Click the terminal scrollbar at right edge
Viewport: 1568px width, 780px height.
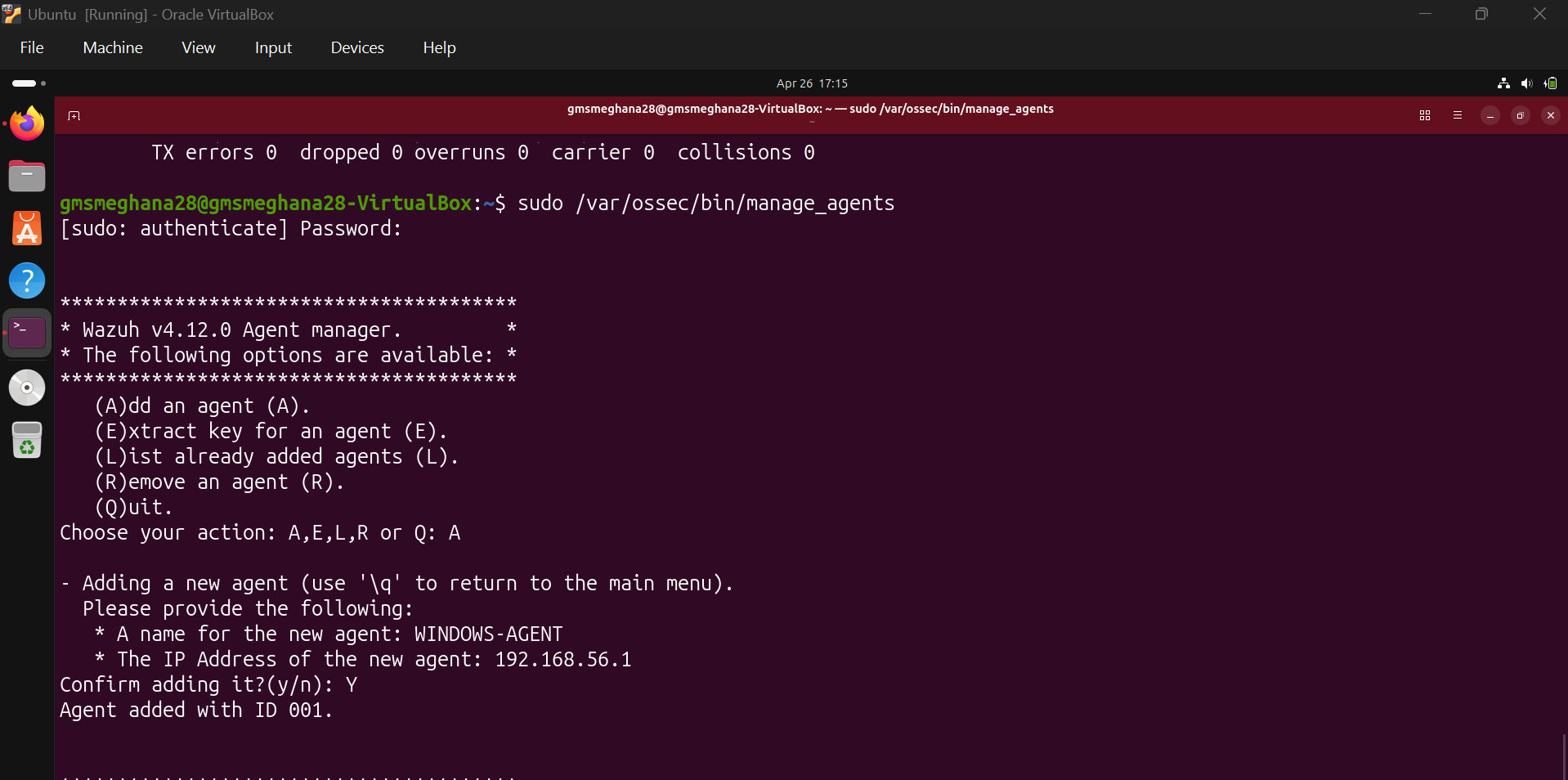point(1564,756)
